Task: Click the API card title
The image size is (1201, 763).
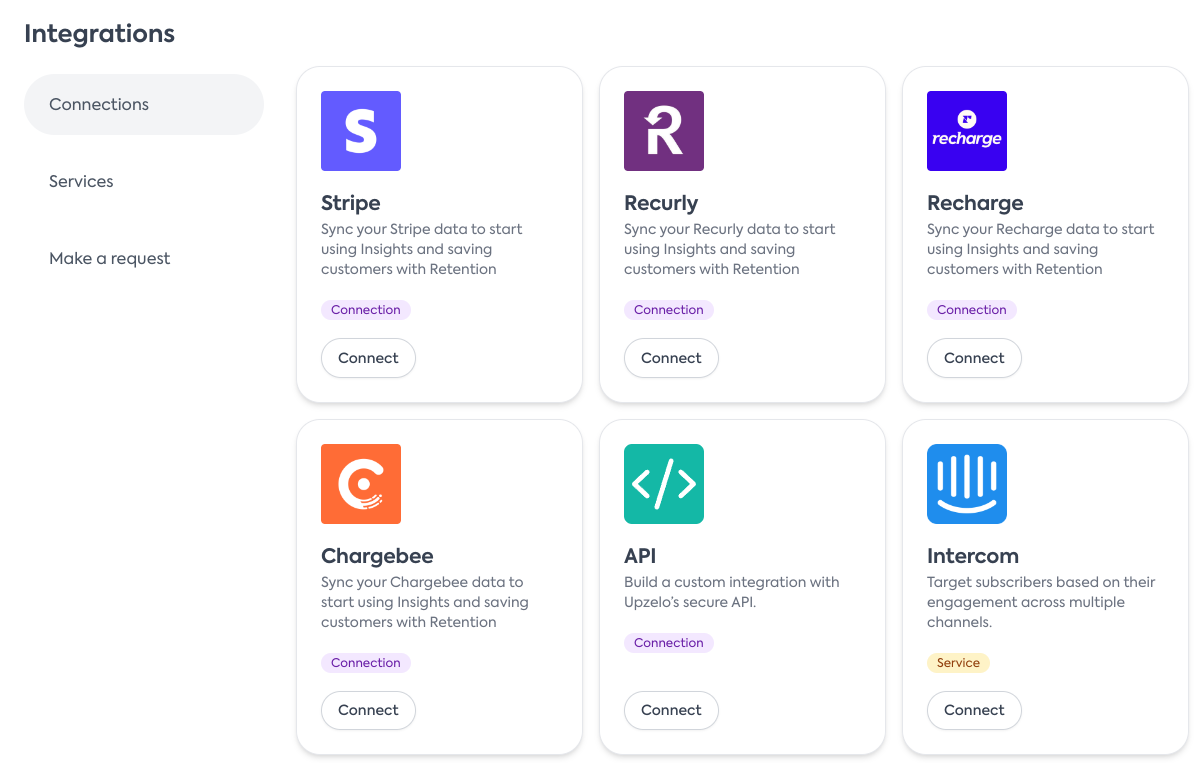Action: click(640, 556)
